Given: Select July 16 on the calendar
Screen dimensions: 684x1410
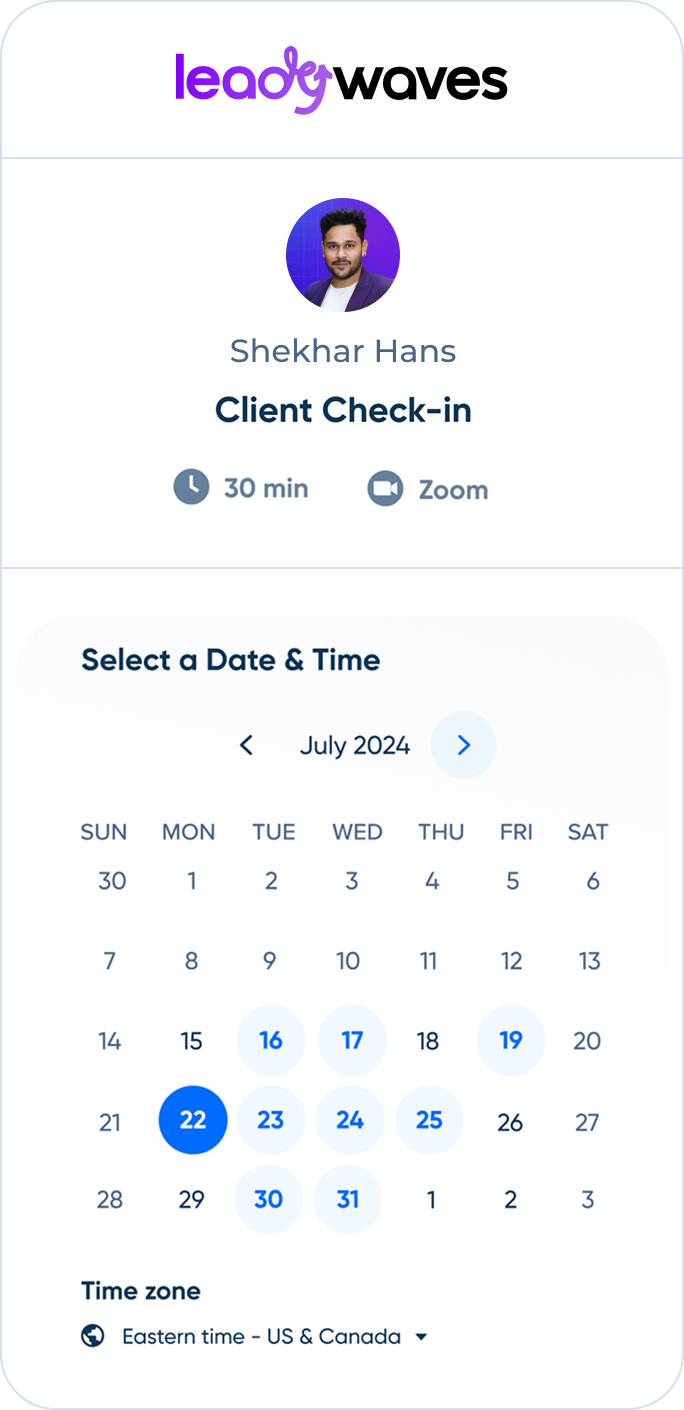Looking at the screenshot, I should 271,1040.
